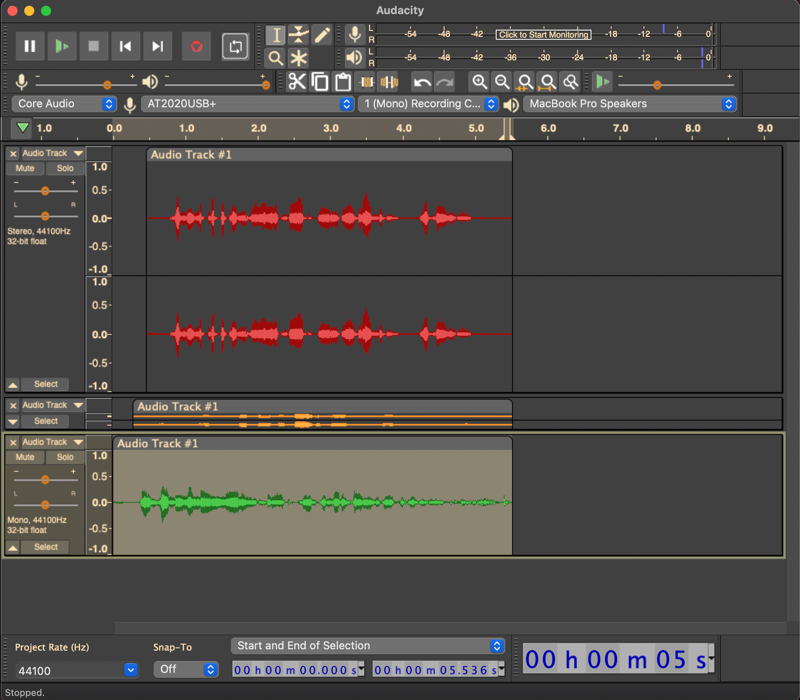800x700 pixels.
Task: Skip to end of the project
Action: 158,46
